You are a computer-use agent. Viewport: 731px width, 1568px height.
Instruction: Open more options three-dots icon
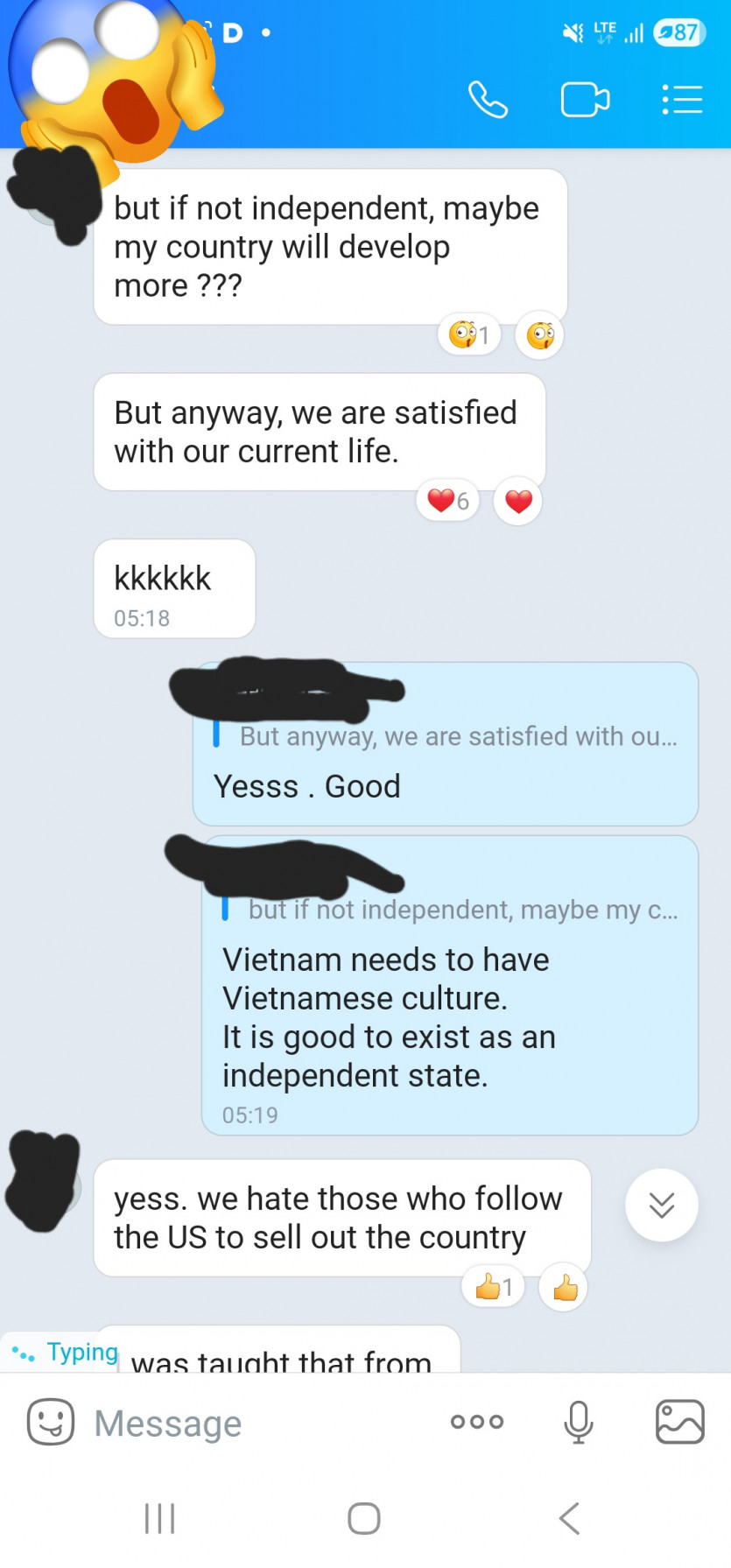tap(477, 1422)
